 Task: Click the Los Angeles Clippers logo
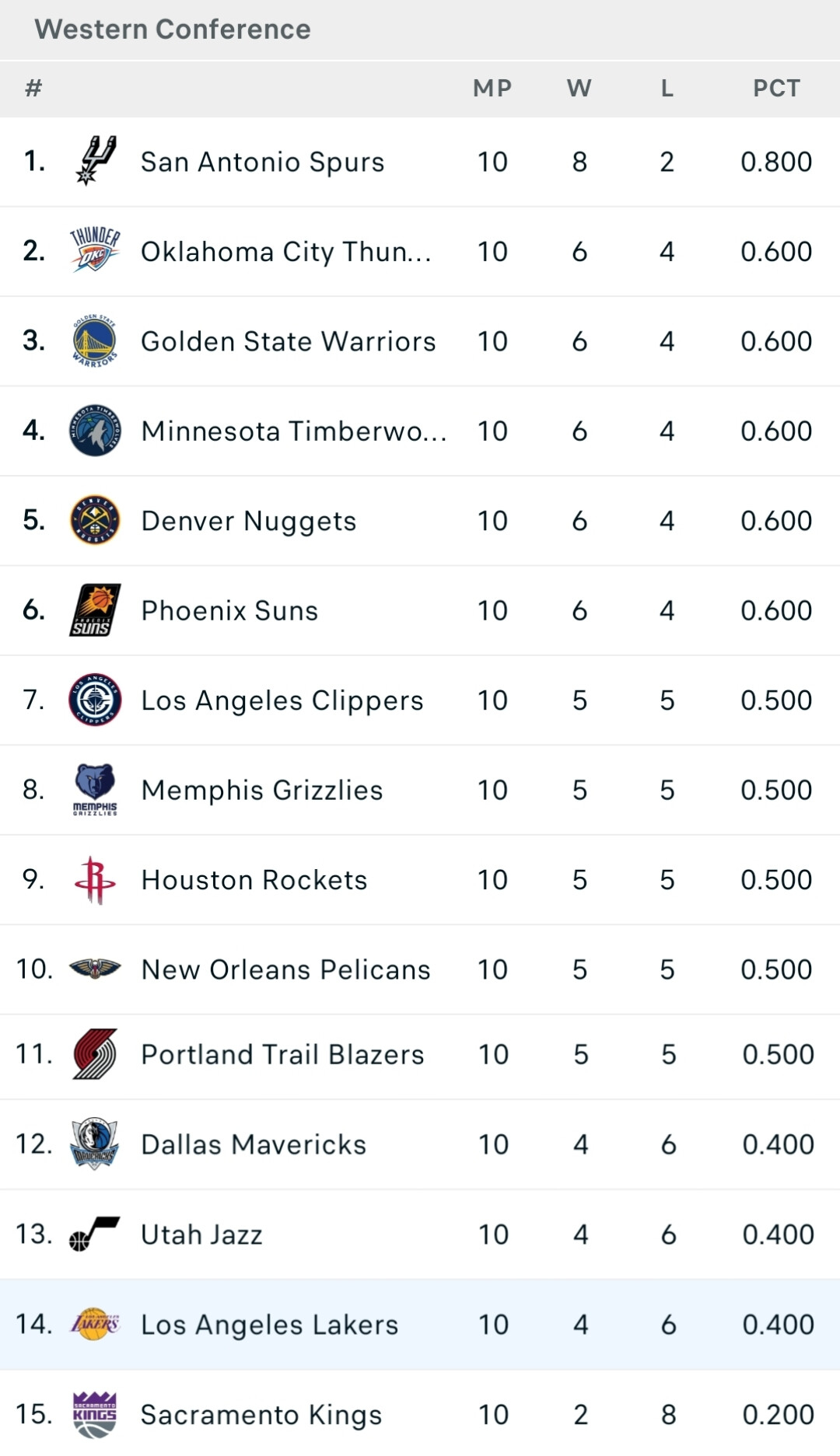[95, 700]
